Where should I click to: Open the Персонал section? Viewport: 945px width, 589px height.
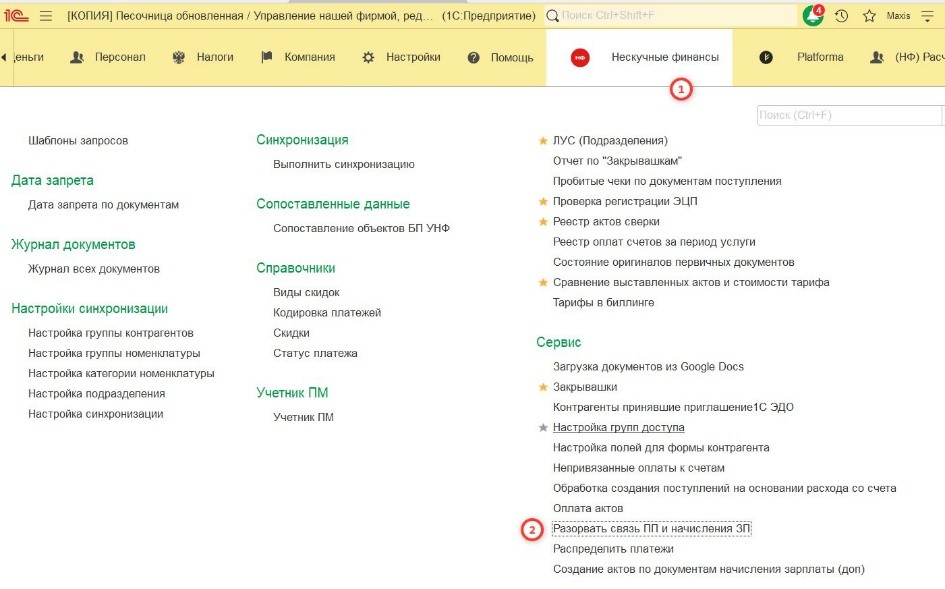click(108, 58)
